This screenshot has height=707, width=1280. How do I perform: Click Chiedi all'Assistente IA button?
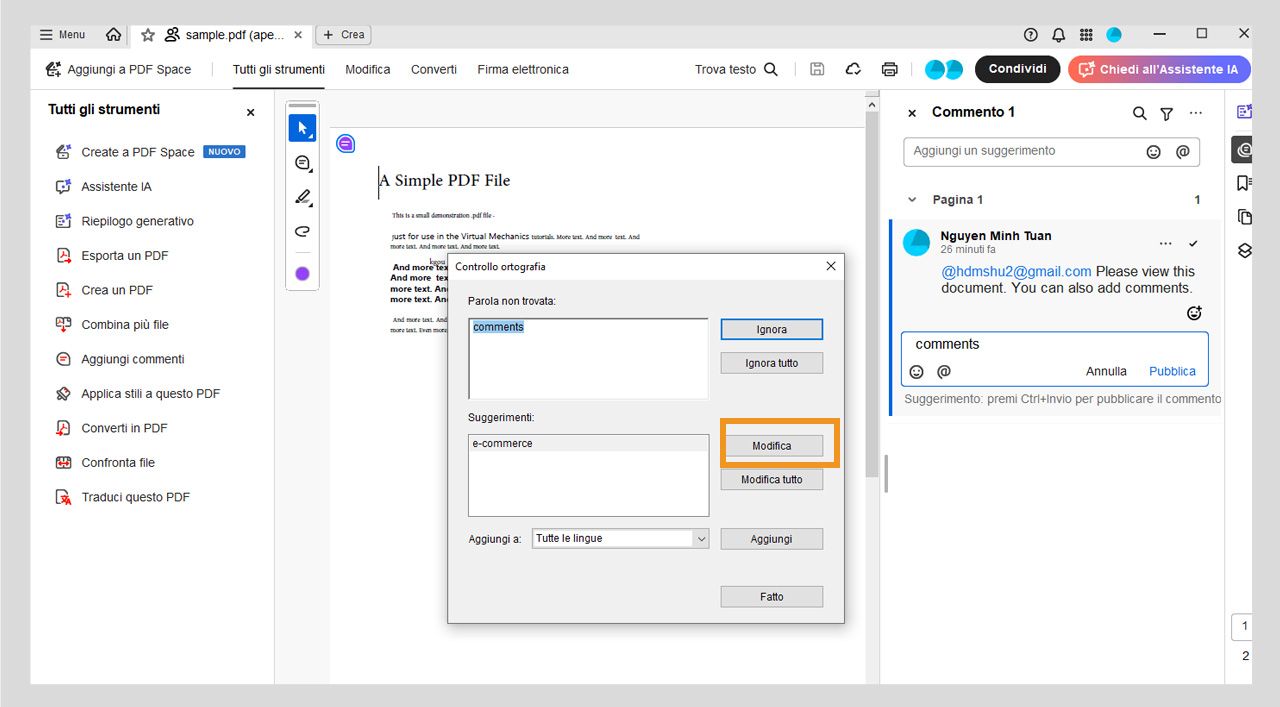pos(1159,69)
